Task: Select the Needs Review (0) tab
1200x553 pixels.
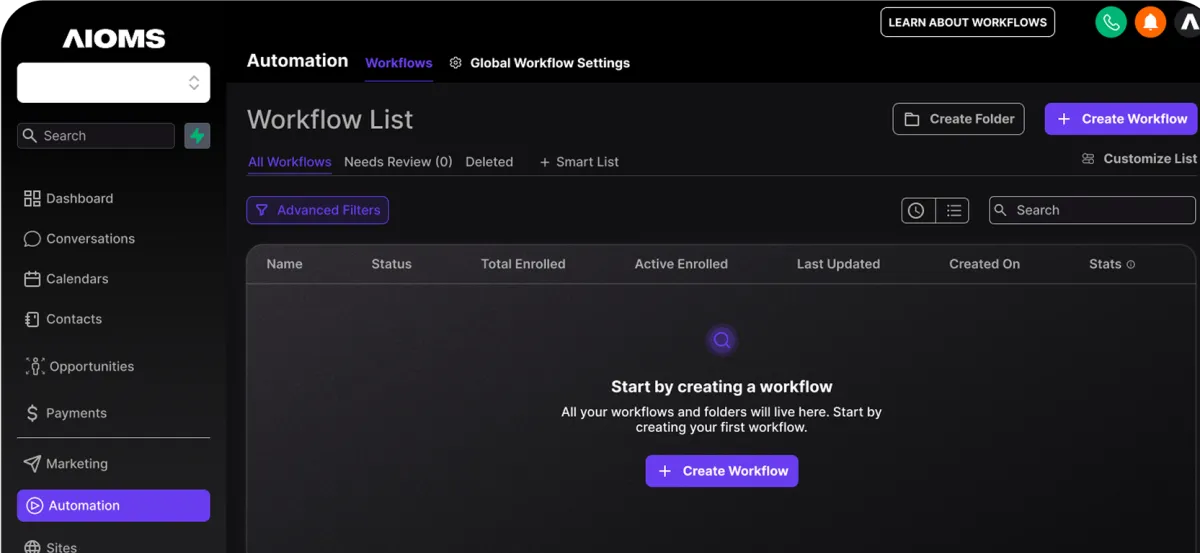Action: click(x=398, y=162)
